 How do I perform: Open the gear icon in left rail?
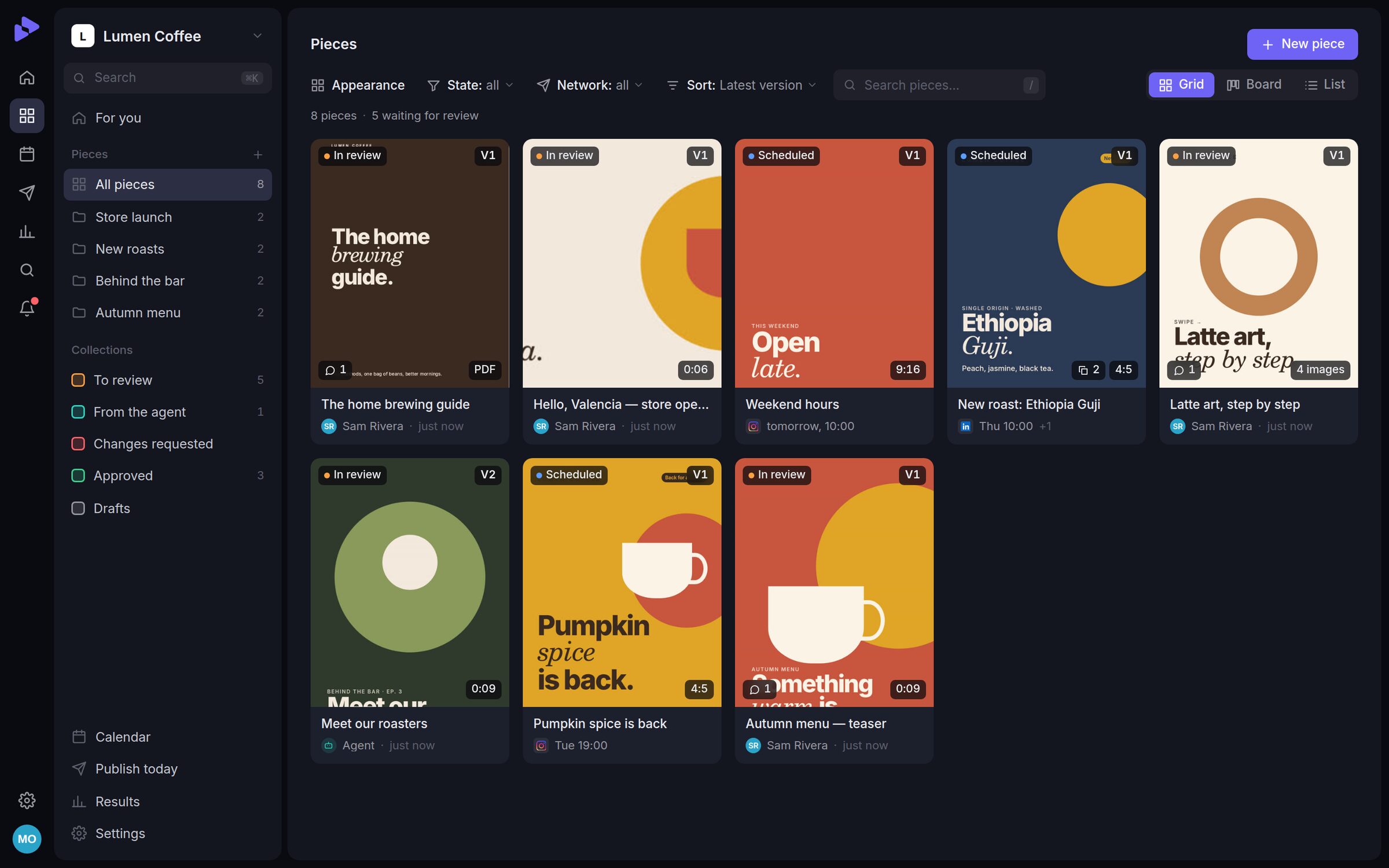[x=27, y=800]
